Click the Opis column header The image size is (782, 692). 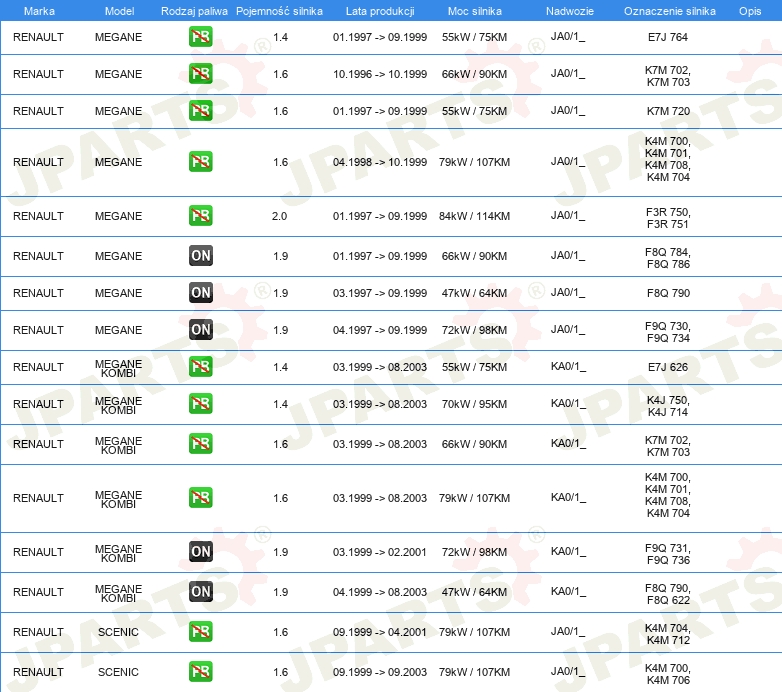750,11
